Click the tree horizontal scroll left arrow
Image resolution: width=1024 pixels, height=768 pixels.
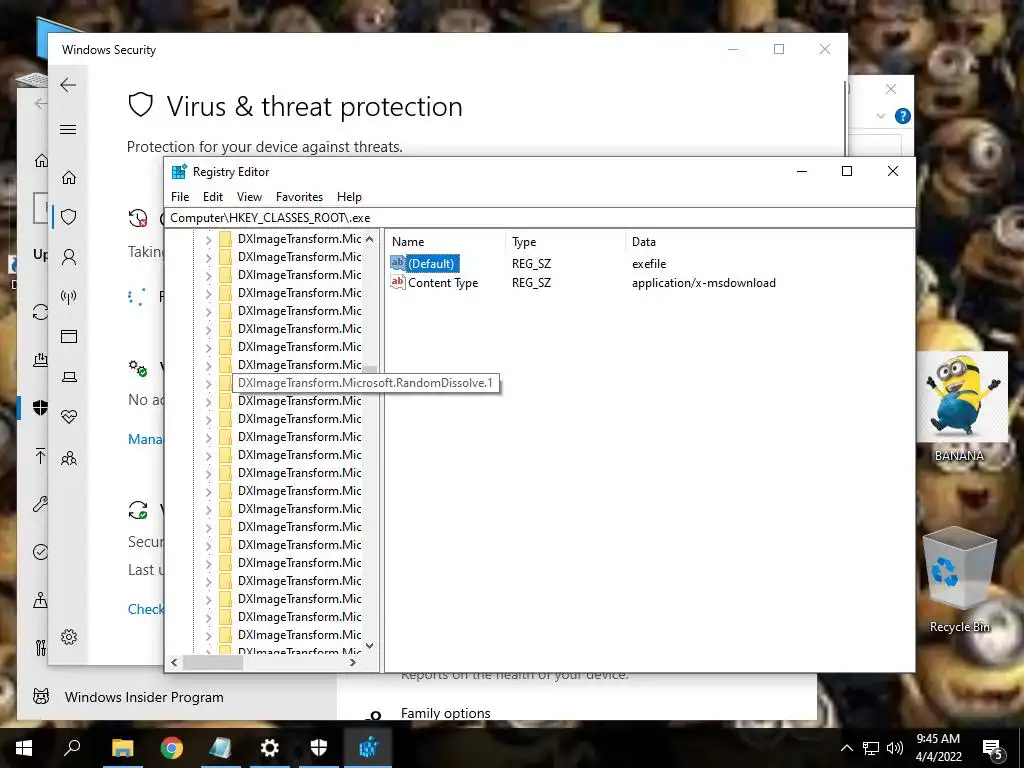click(174, 662)
